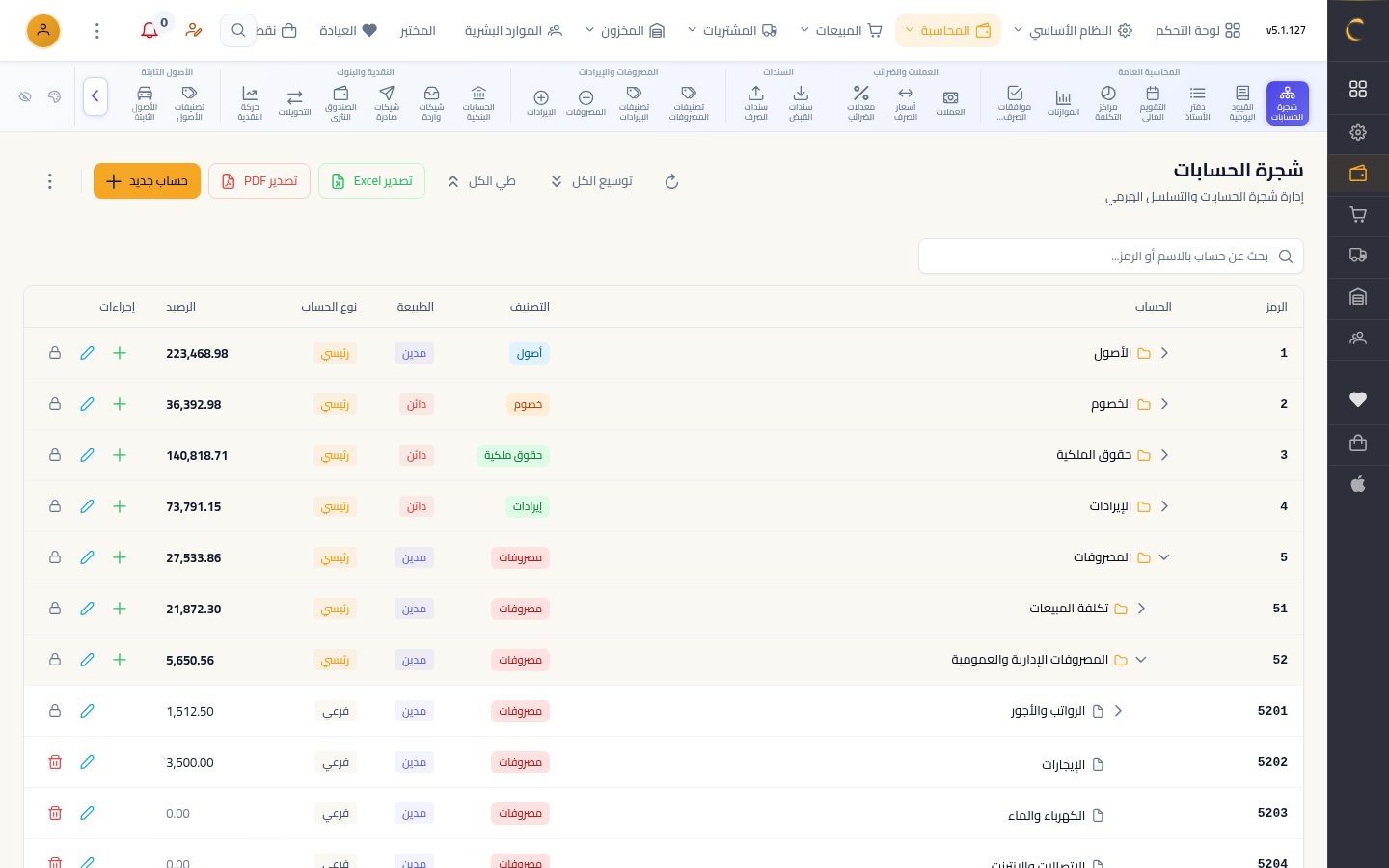Open معدلات الضرائب tax rates

coord(860,103)
